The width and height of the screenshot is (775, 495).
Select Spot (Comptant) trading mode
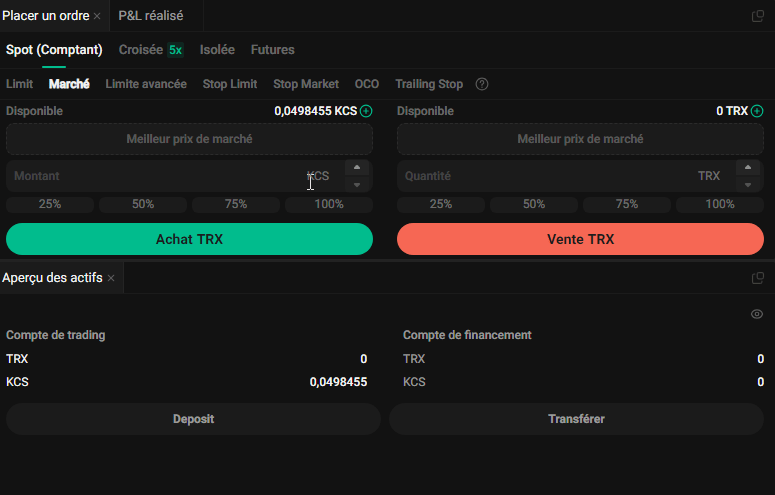pyautogui.click(x=54, y=50)
